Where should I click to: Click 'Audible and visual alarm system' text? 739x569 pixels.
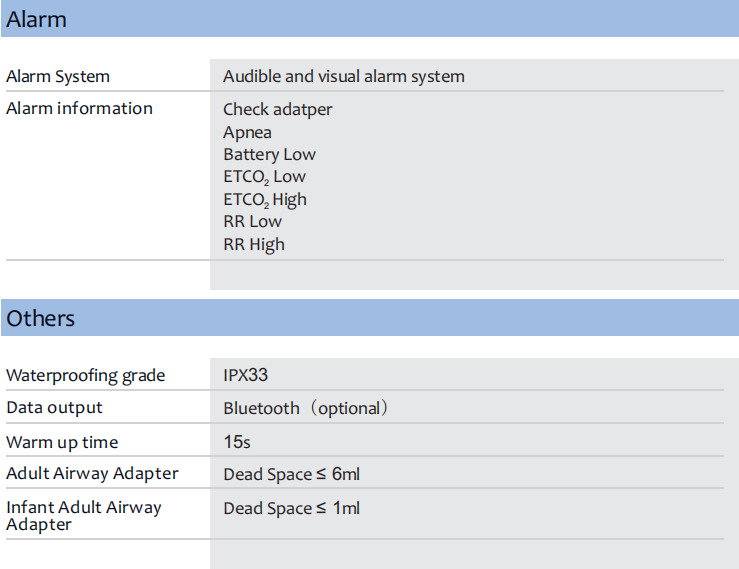point(344,76)
